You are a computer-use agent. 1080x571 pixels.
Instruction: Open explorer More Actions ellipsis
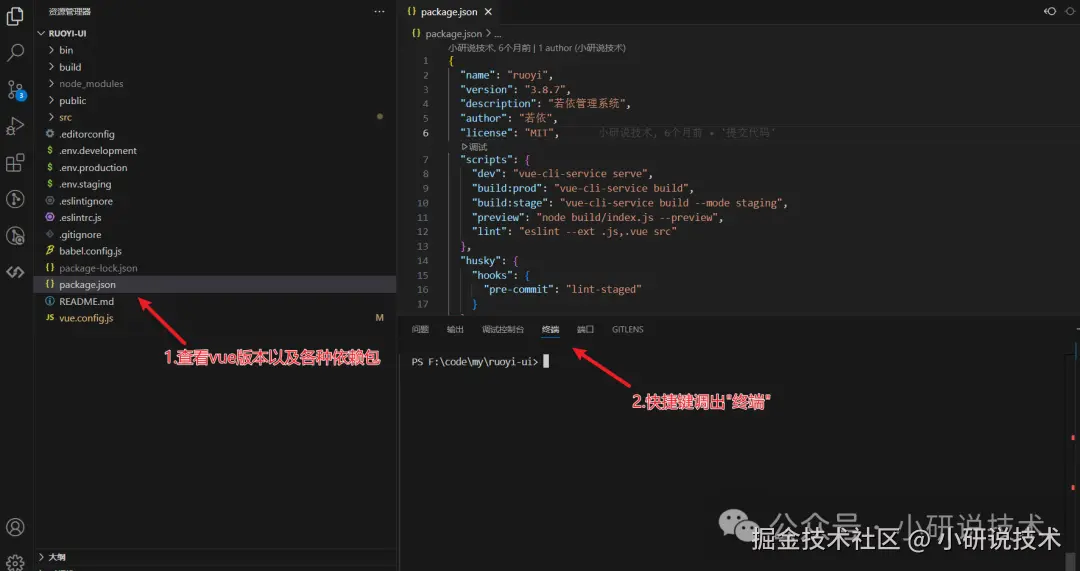pos(380,12)
